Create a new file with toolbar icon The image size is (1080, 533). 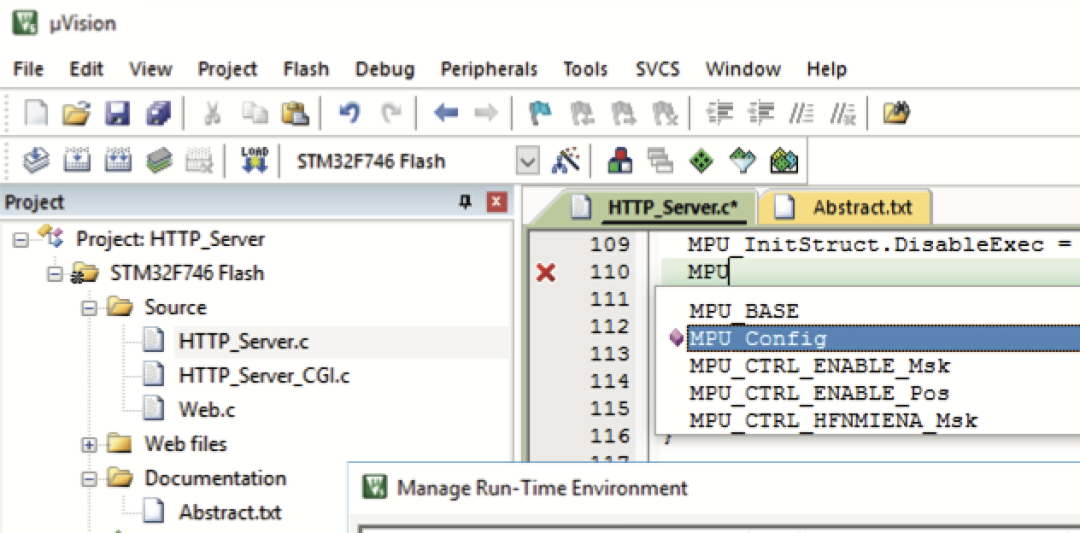coord(36,114)
